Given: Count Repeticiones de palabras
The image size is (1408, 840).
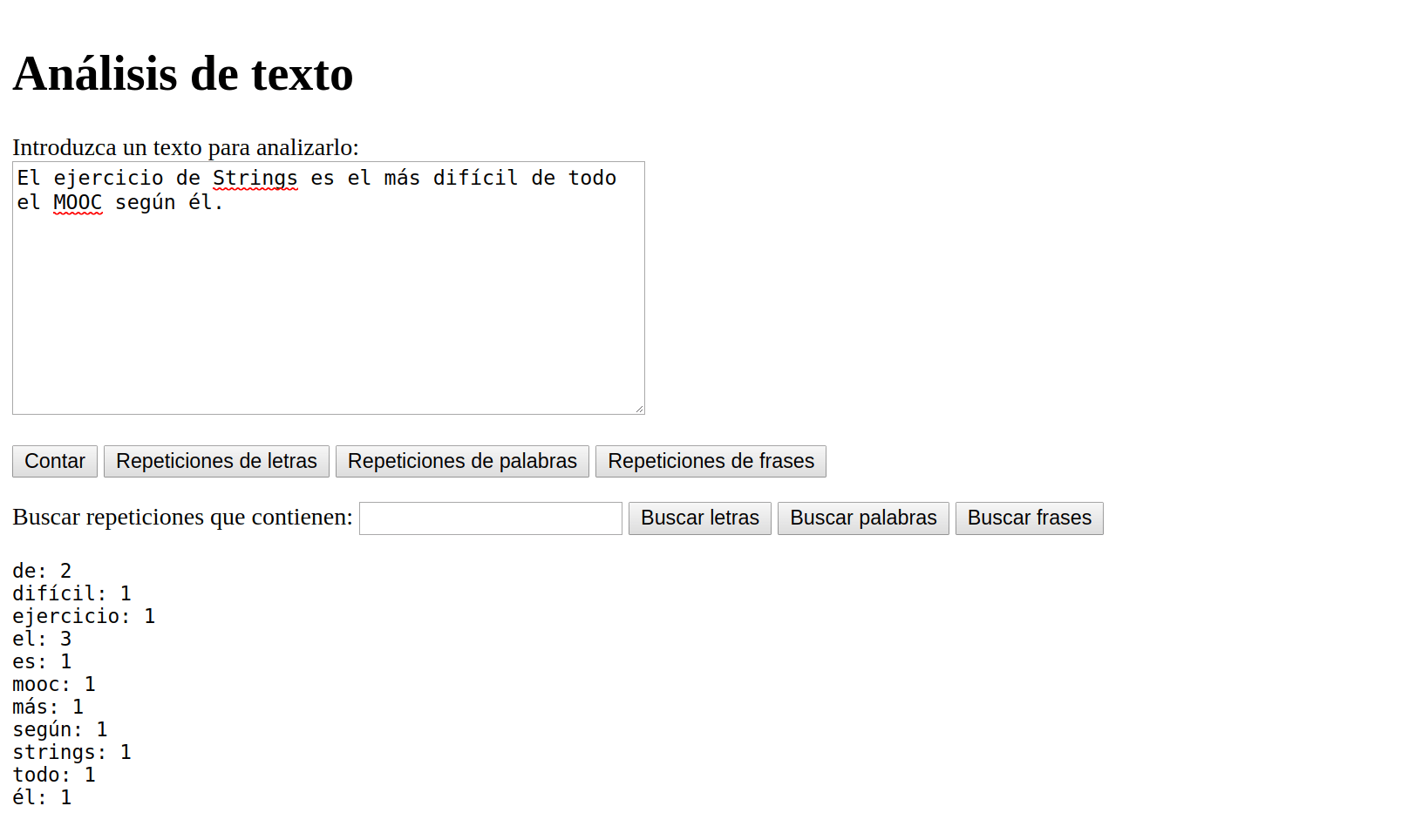Looking at the screenshot, I should [462, 462].
